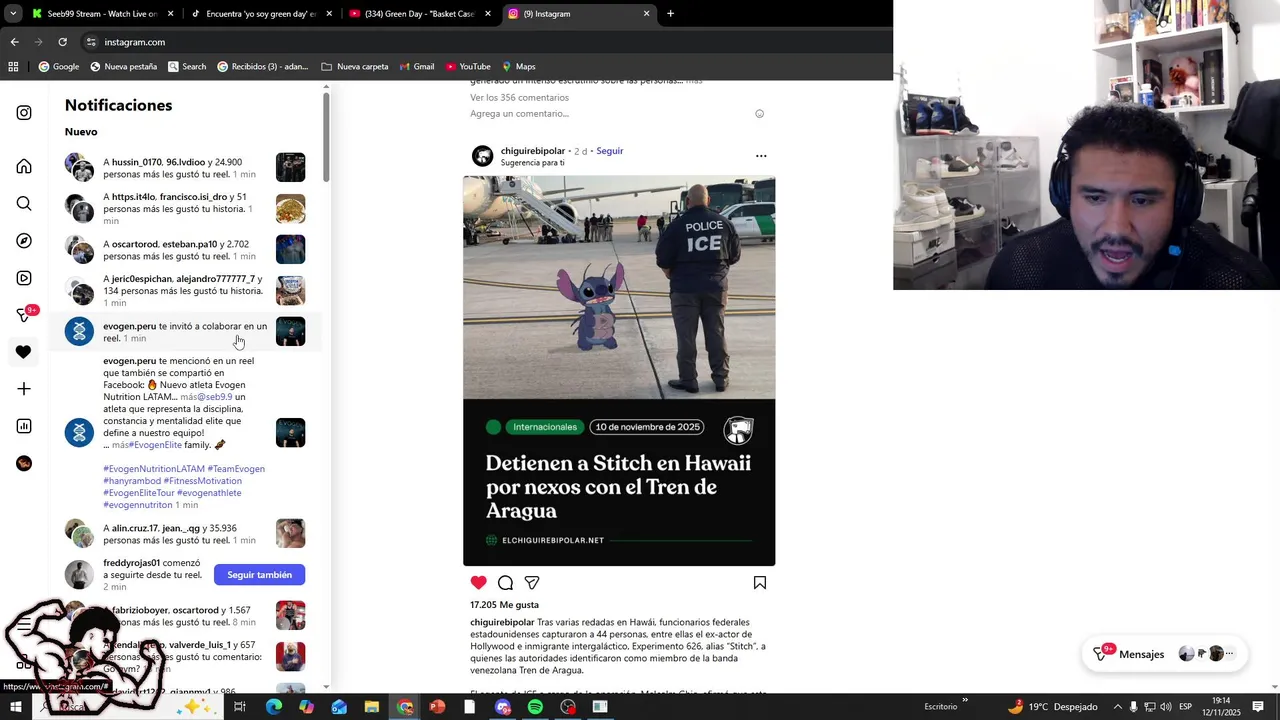1280x720 pixels.
Task: Click @seb9.9 mention link
Action: 215,397
